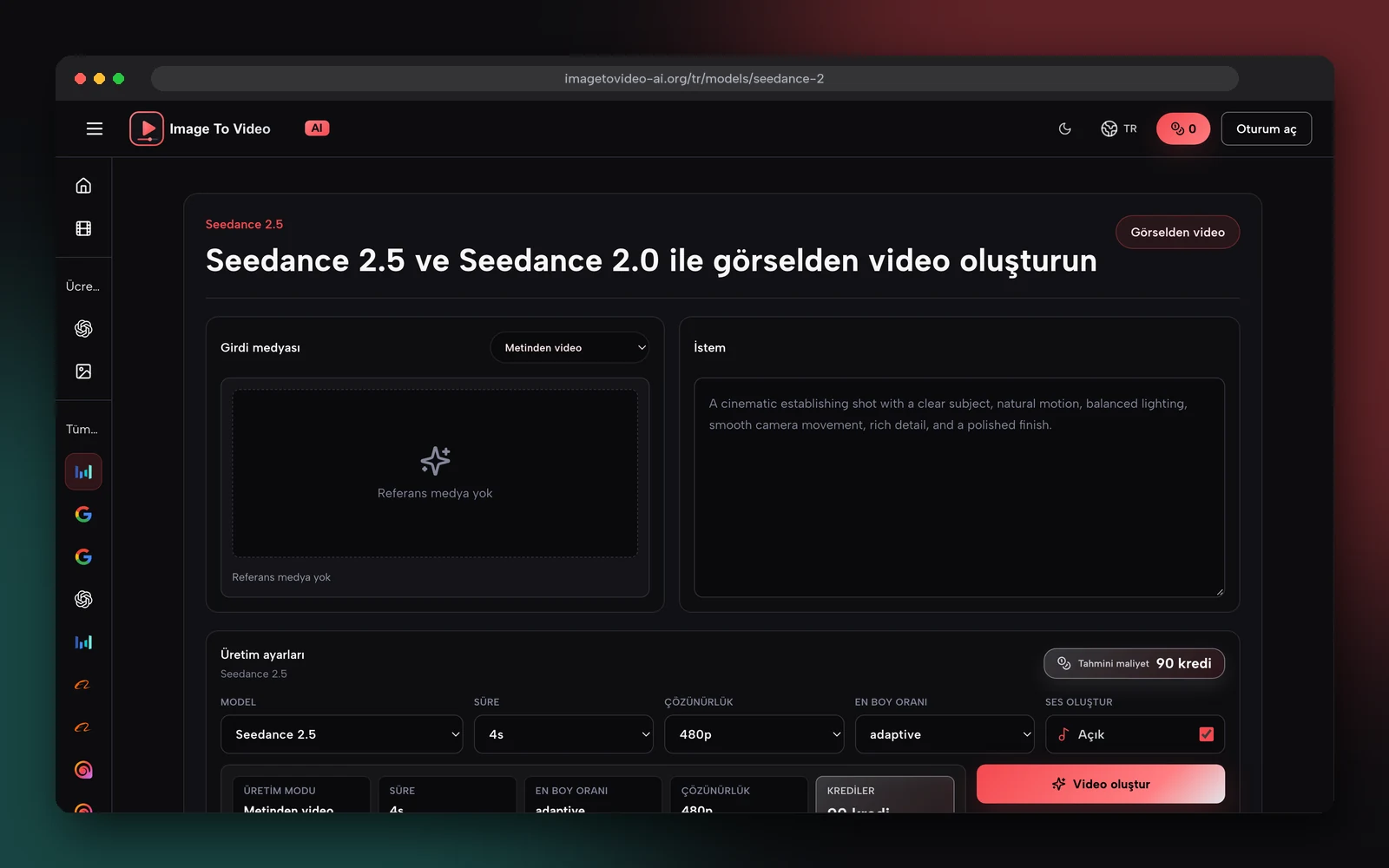Click the Üretim ayarları heading
The width and height of the screenshot is (1389, 868).
(262, 654)
